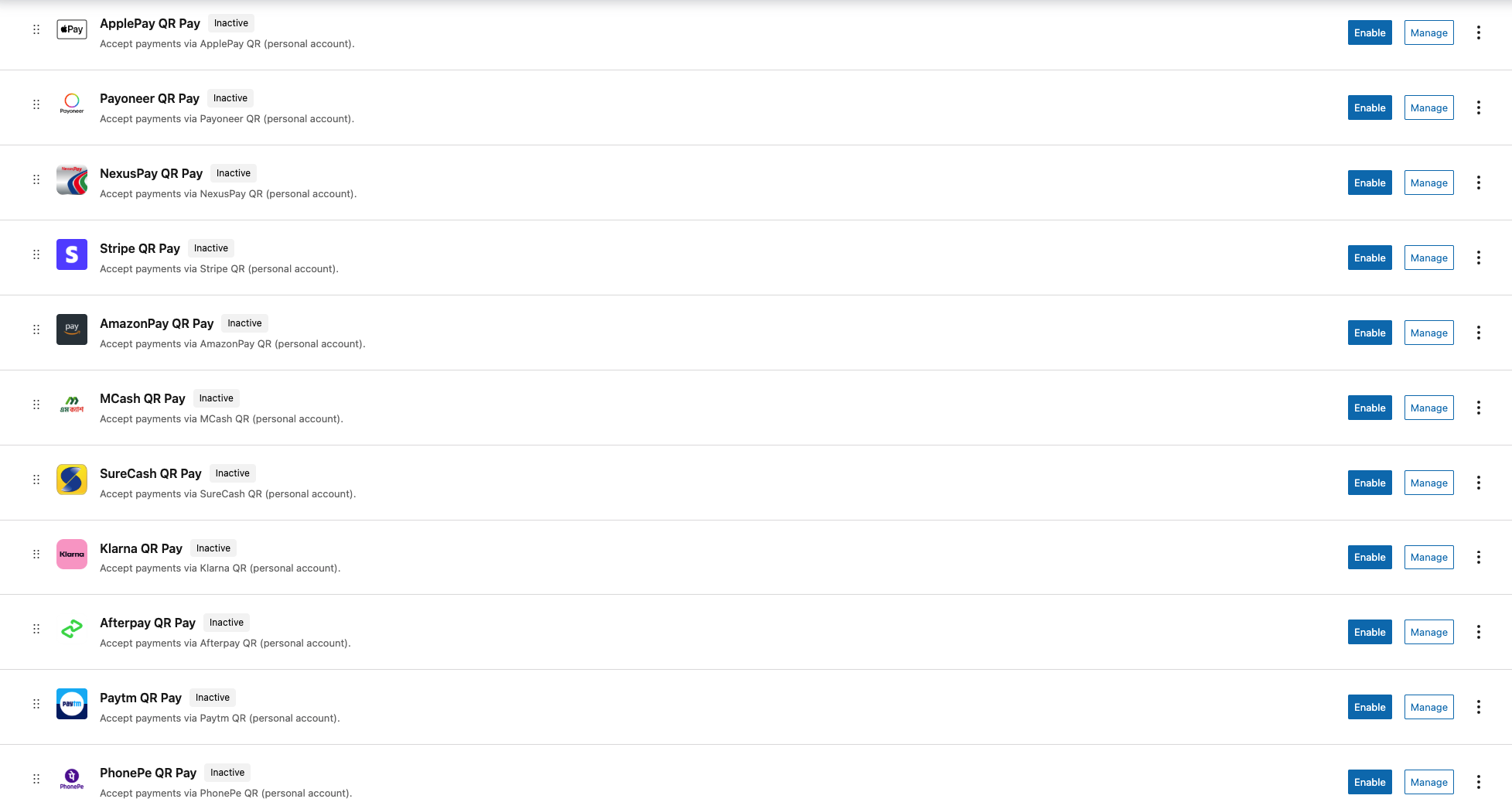This screenshot has height=809, width=1512.
Task: Enable the ApplePay QR Pay gateway
Action: (x=1369, y=32)
